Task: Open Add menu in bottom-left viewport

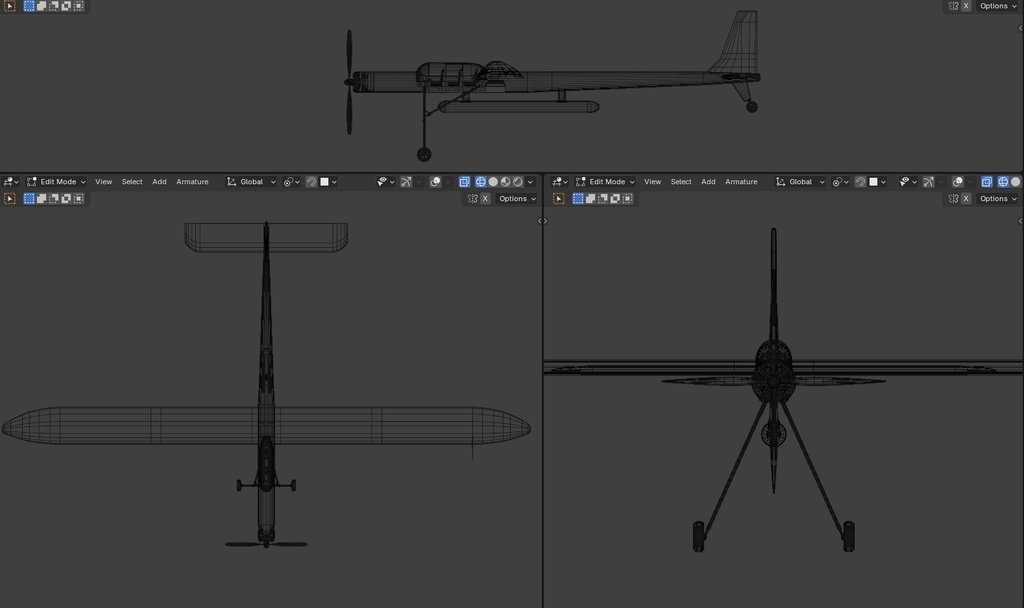Action: coord(159,182)
